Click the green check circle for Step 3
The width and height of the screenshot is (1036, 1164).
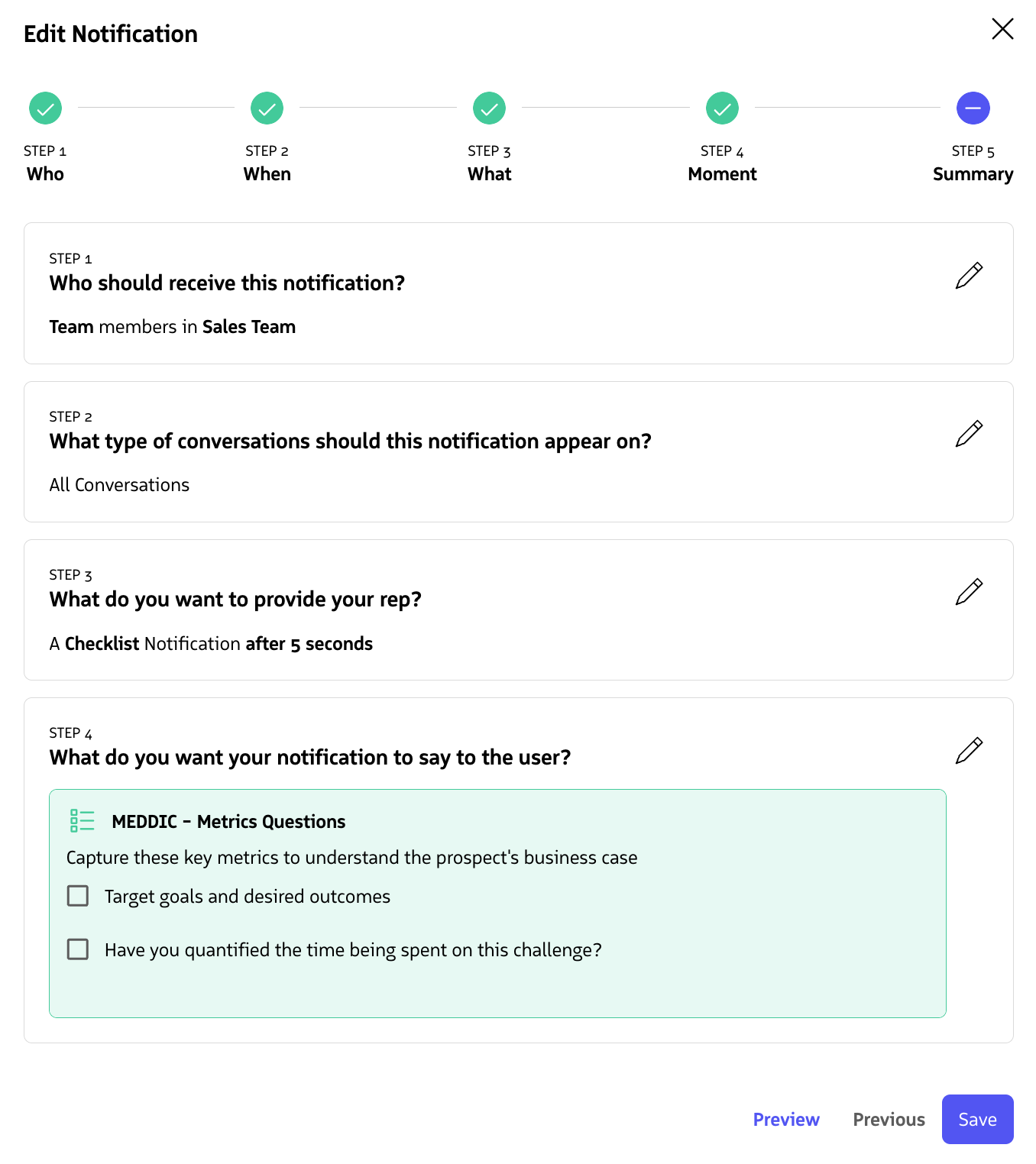point(488,108)
